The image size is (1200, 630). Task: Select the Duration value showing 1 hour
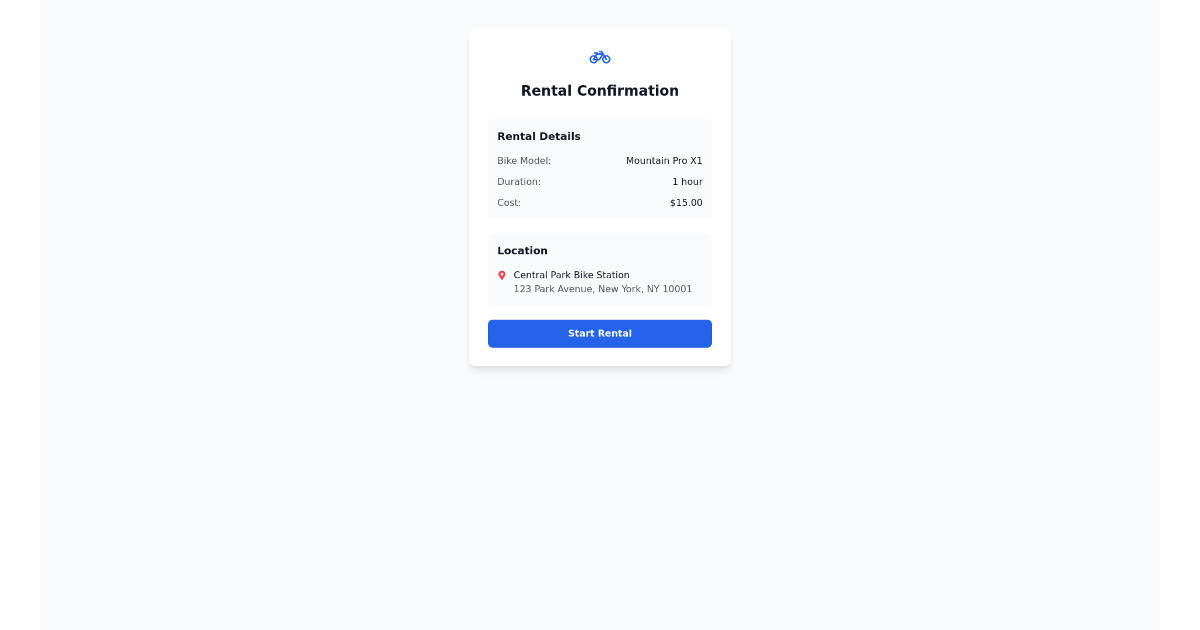[688, 181]
